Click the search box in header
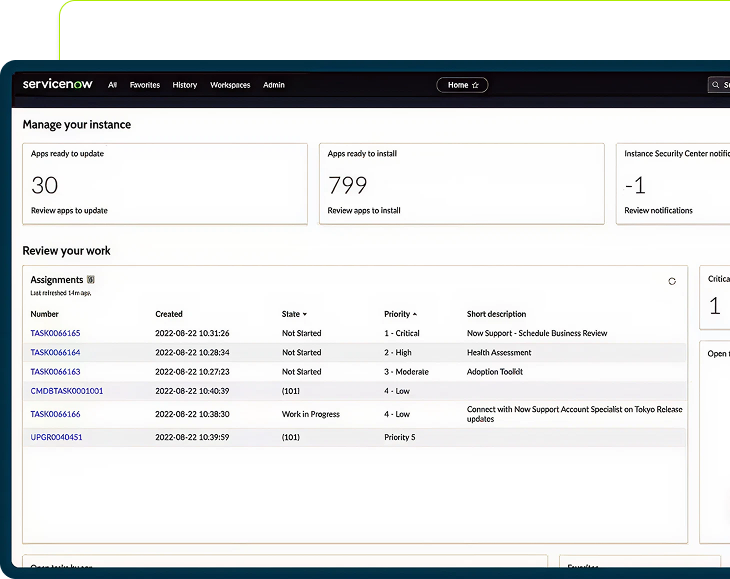Image resolution: width=730 pixels, height=579 pixels. pyautogui.click(x=718, y=85)
